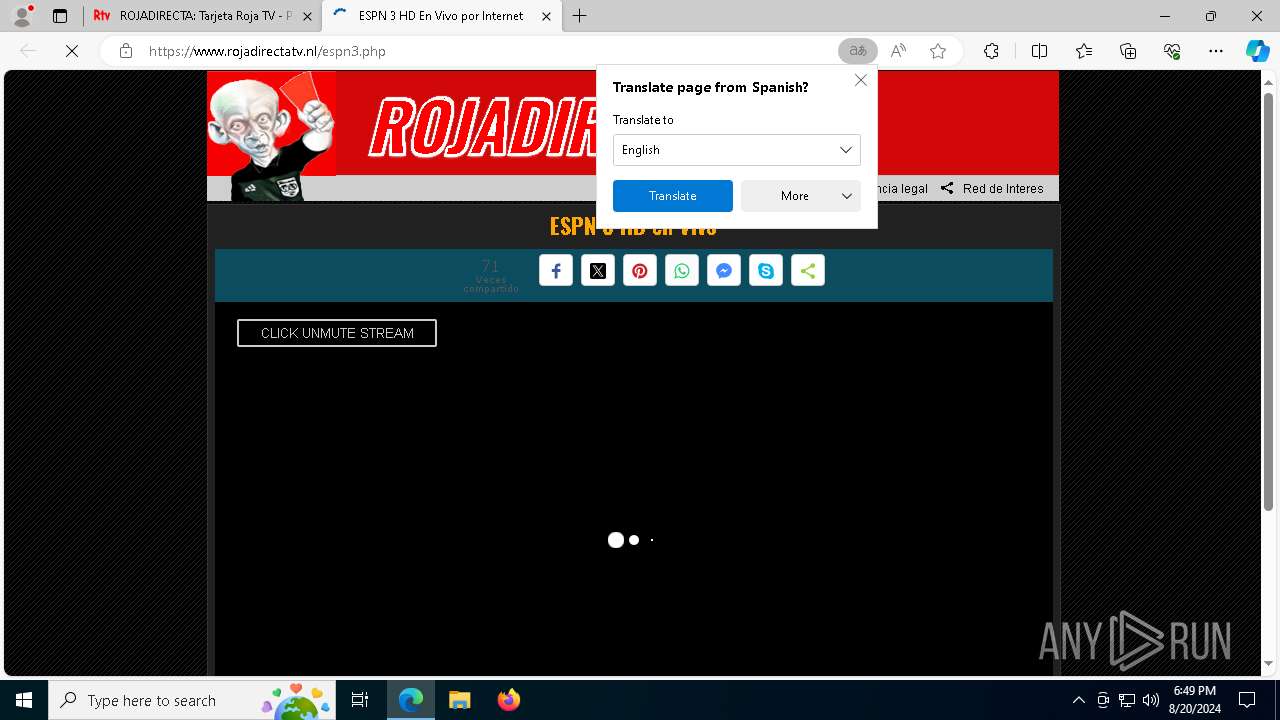Viewport: 1280px width, 720px height.
Task: Close the ROJADIRECTA tab
Action: [x=309, y=16]
